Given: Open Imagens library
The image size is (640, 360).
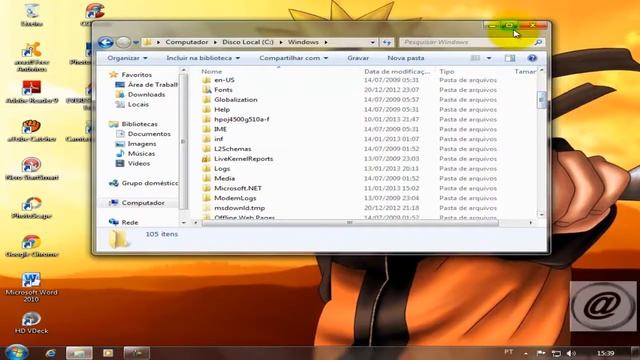Looking at the screenshot, I should point(136,144).
